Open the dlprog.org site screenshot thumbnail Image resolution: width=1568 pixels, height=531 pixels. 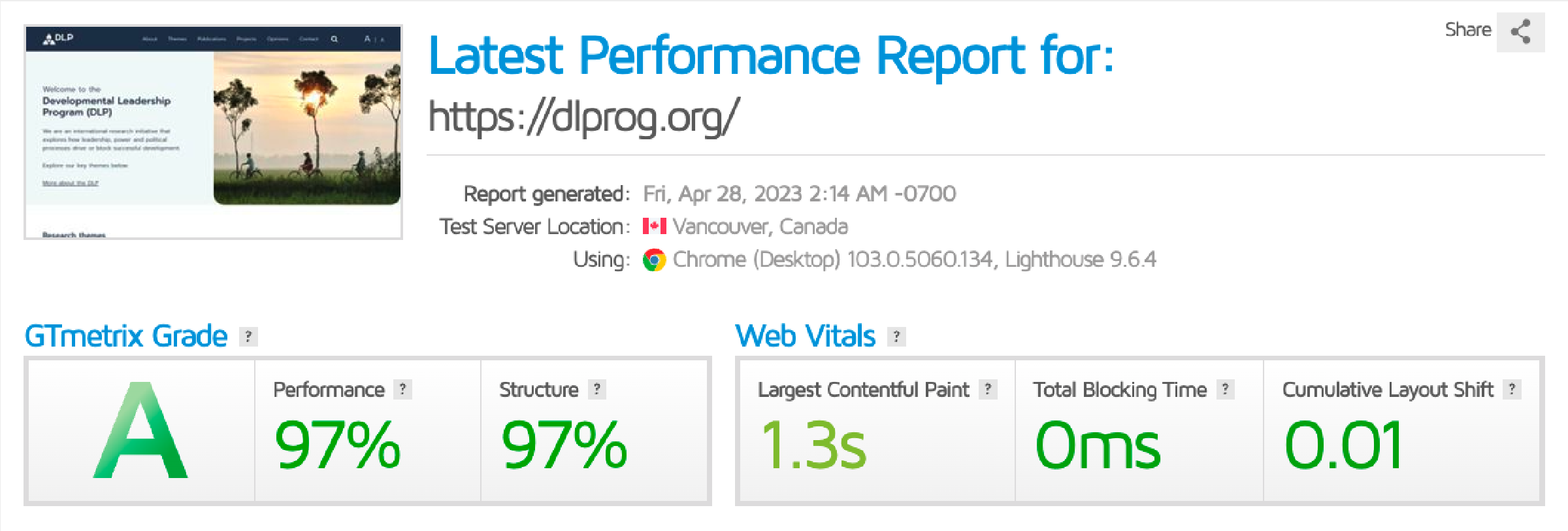click(x=213, y=132)
